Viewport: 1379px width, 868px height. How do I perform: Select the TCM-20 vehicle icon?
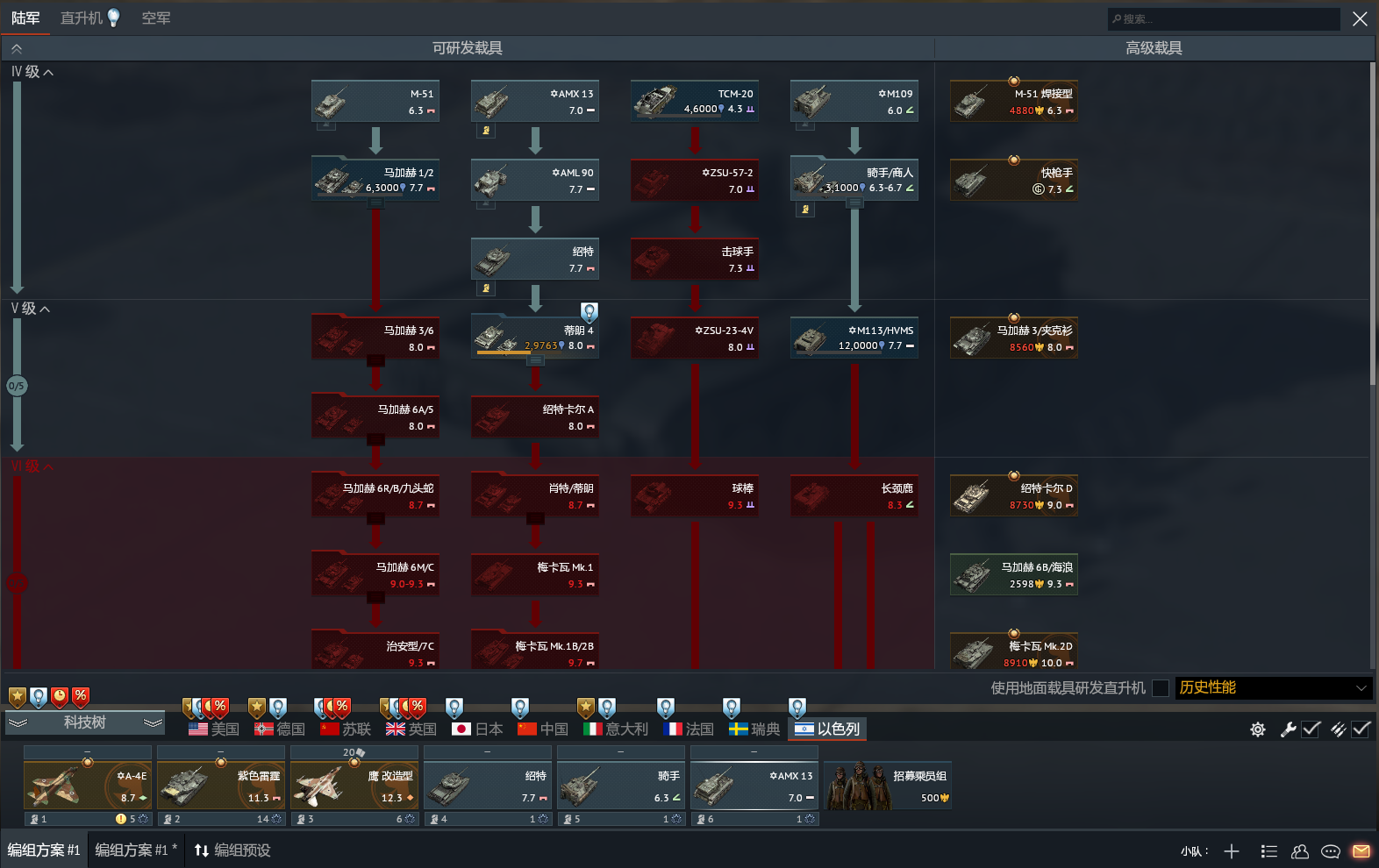click(x=654, y=102)
